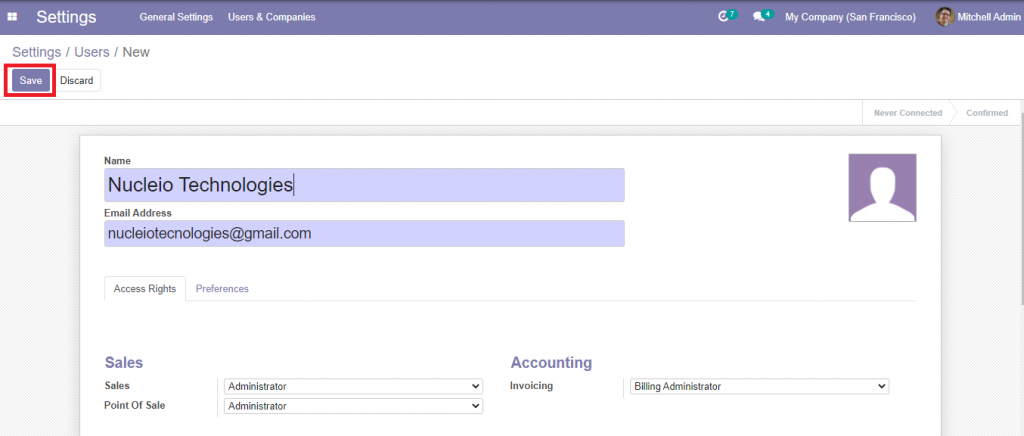Click the user profile photo placeholder
The image size is (1024, 436).
coord(882,188)
